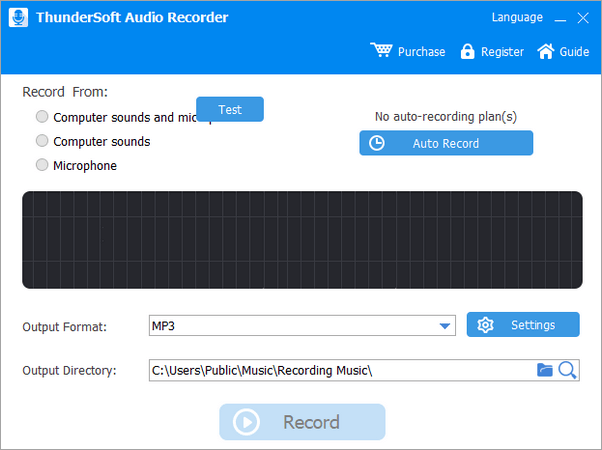Select the Computer sounds radio button
602x450 pixels.
pos(42,141)
